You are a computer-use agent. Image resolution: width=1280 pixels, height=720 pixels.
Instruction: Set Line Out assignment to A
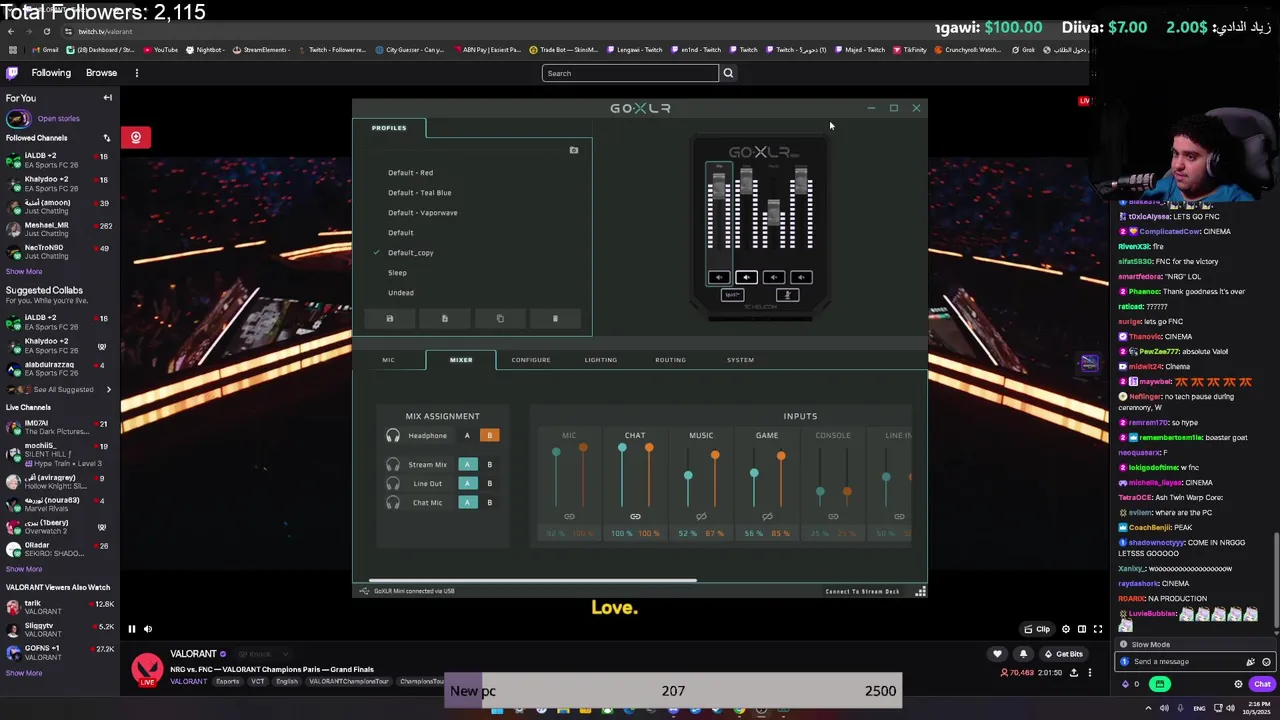pos(467,483)
